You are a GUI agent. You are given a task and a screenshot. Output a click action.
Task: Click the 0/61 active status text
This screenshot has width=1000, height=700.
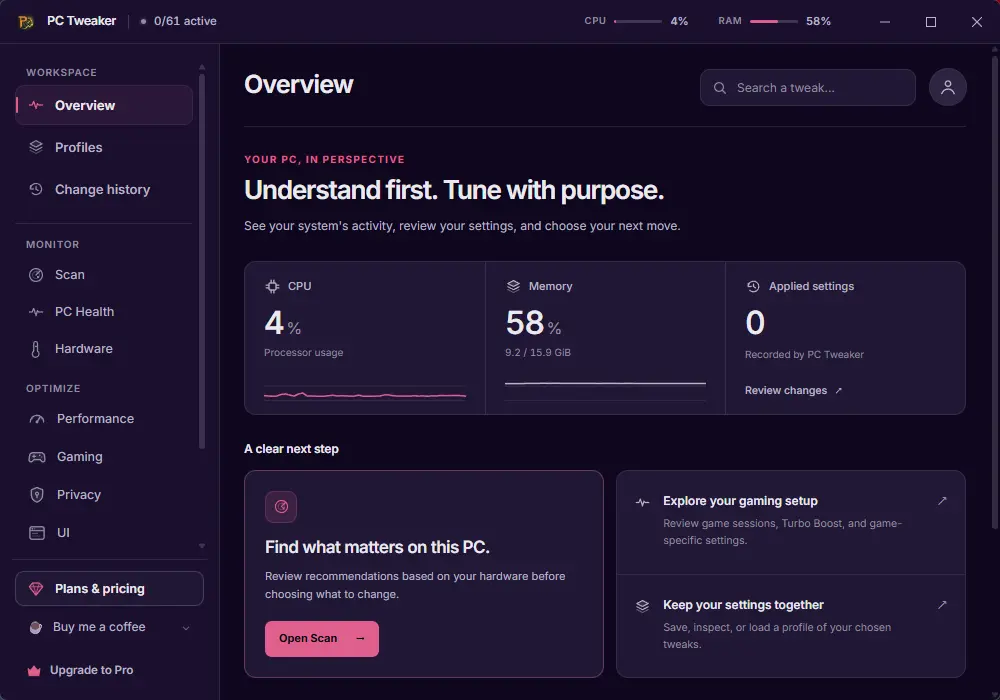(x=185, y=21)
